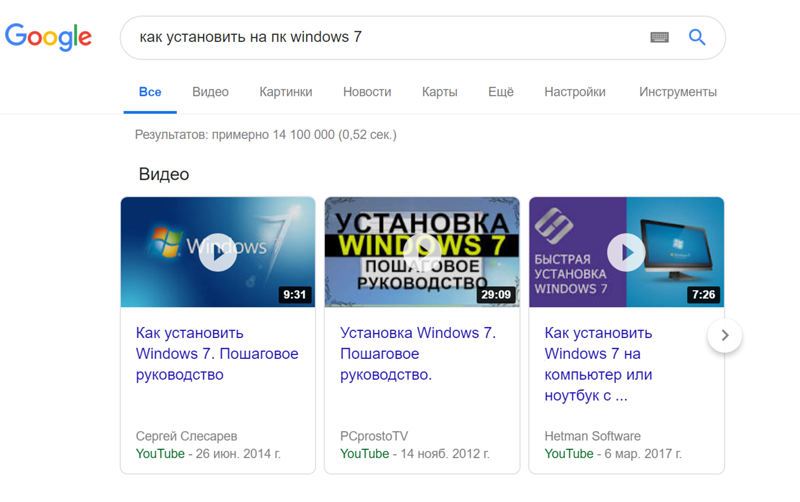Switch to the Картинки tab
The height and width of the screenshot is (502, 800).
(x=286, y=92)
